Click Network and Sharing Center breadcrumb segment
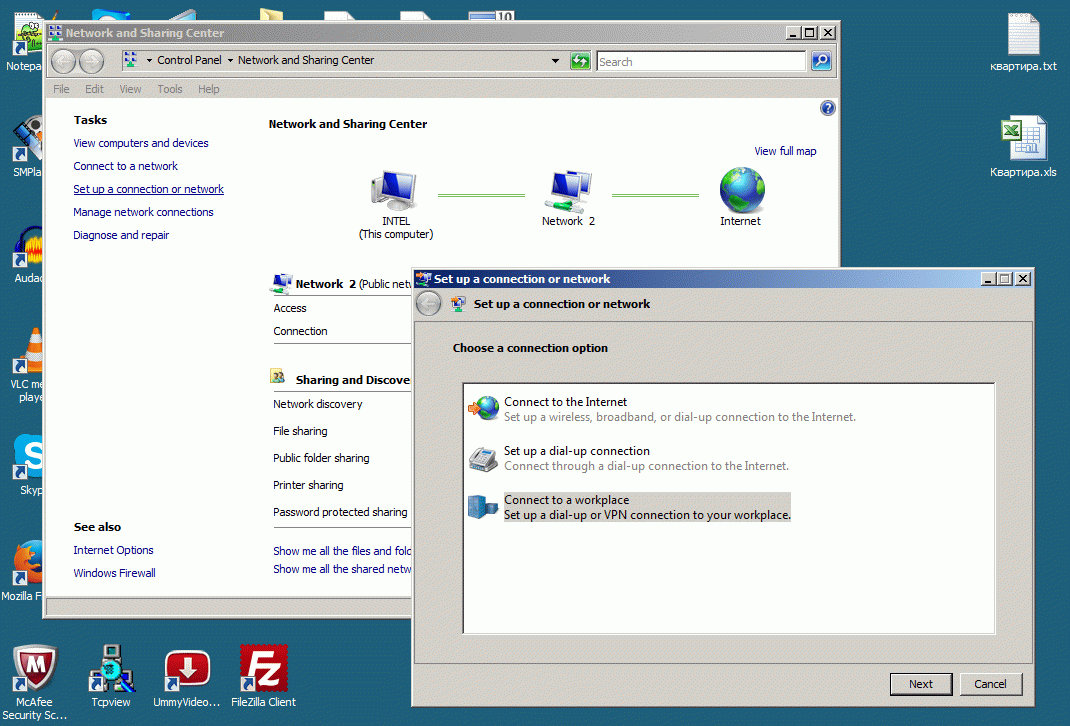The height and width of the screenshot is (726, 1070). pos(306,60)
